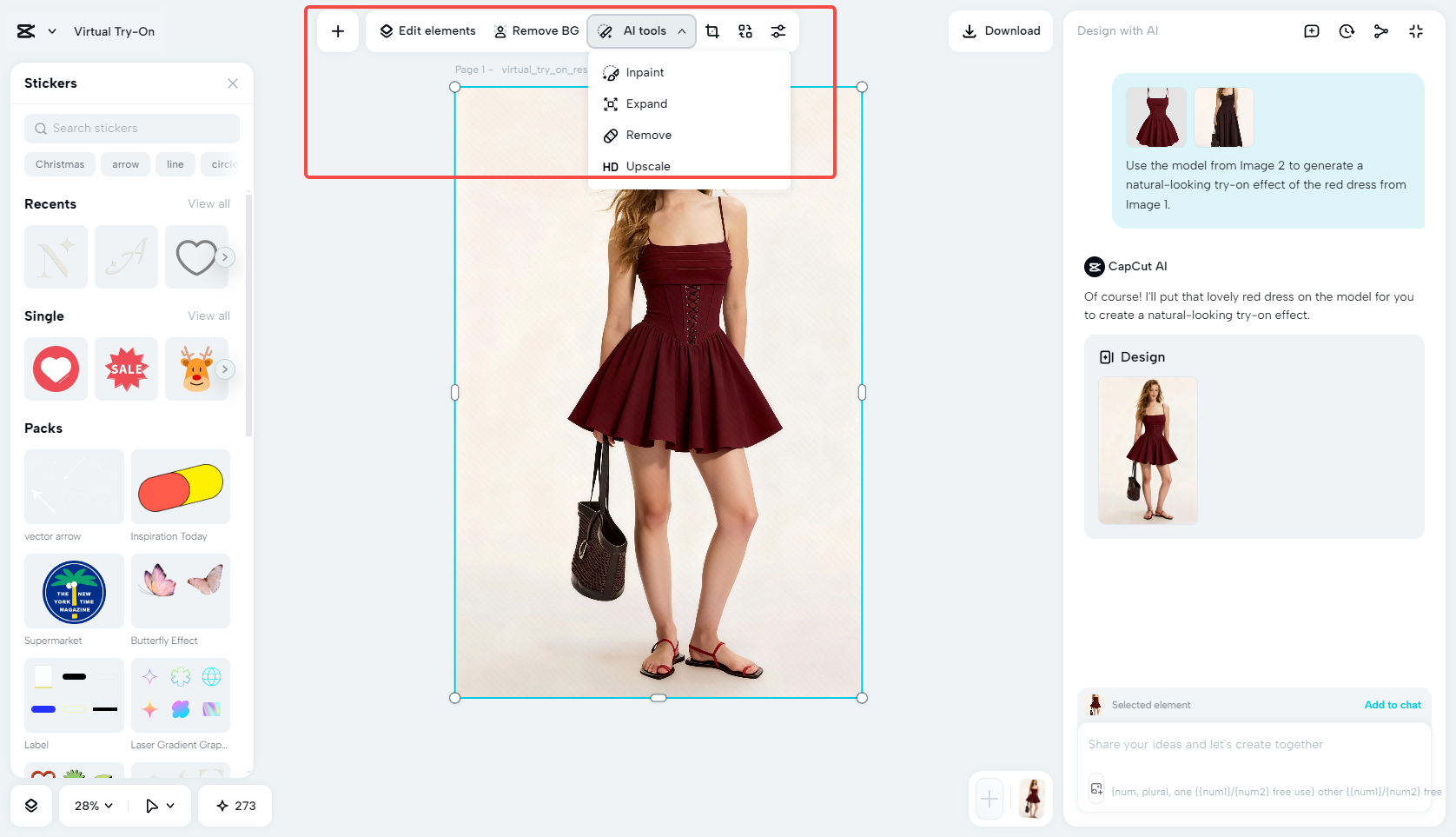
Task: Select the Crop tool in the toolbar
Action: tap(712, 30)
